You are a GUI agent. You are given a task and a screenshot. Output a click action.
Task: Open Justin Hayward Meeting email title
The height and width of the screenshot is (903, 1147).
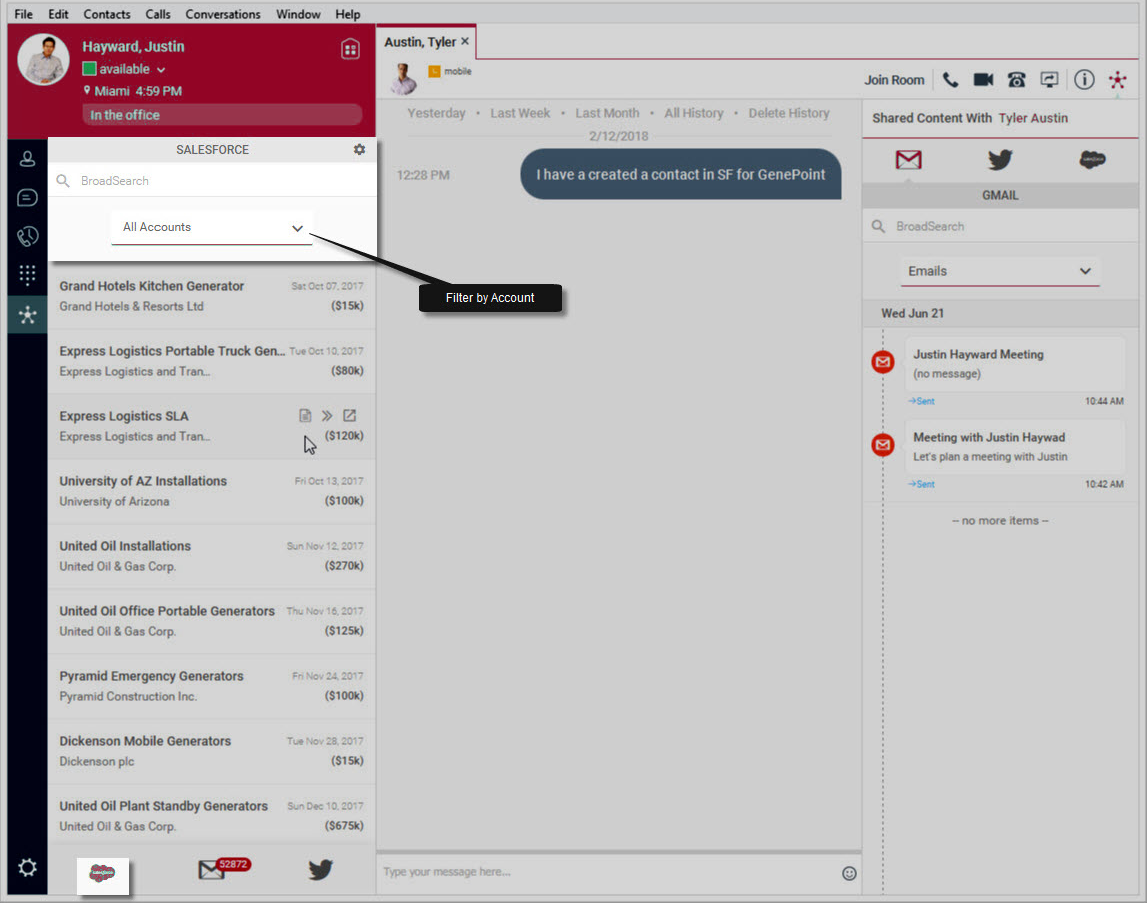[978, 354]
